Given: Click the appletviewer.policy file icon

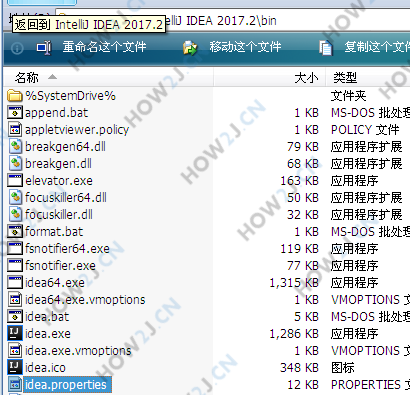Looking at the screenshot, I should 15,130.
